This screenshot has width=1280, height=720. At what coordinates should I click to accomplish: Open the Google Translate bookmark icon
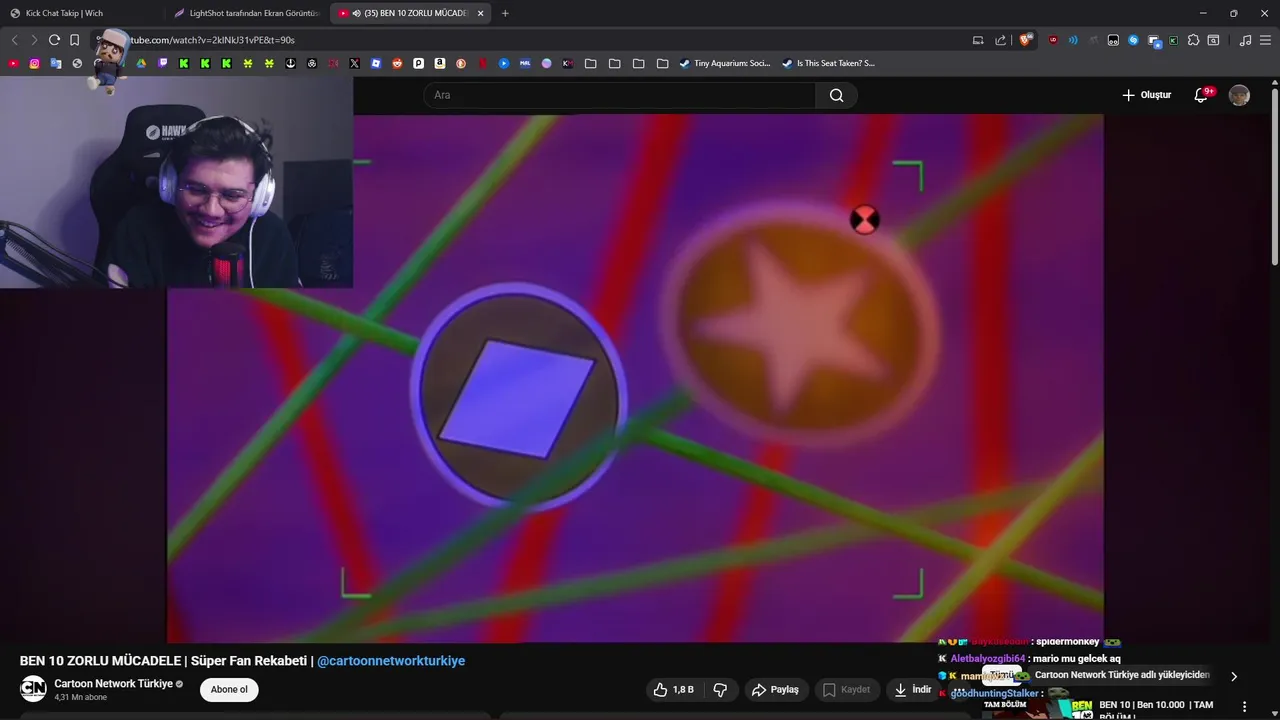pos(56,63)
